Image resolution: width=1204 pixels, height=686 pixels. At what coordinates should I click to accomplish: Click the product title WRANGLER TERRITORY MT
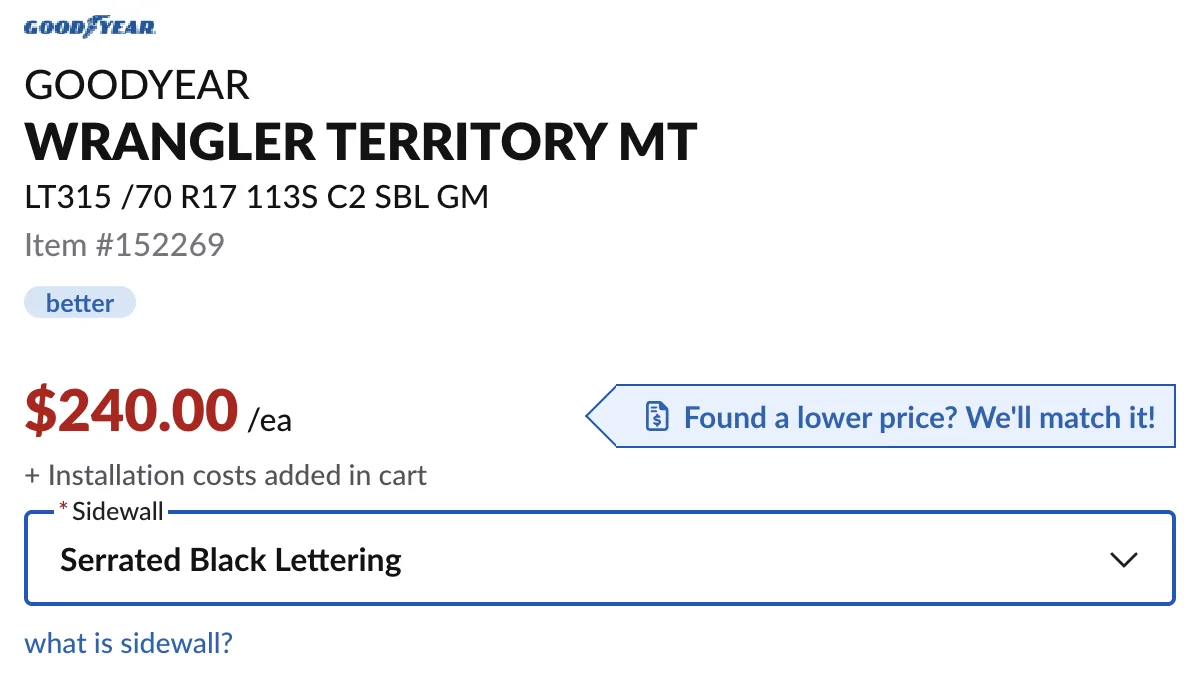[x=361, y=141]
